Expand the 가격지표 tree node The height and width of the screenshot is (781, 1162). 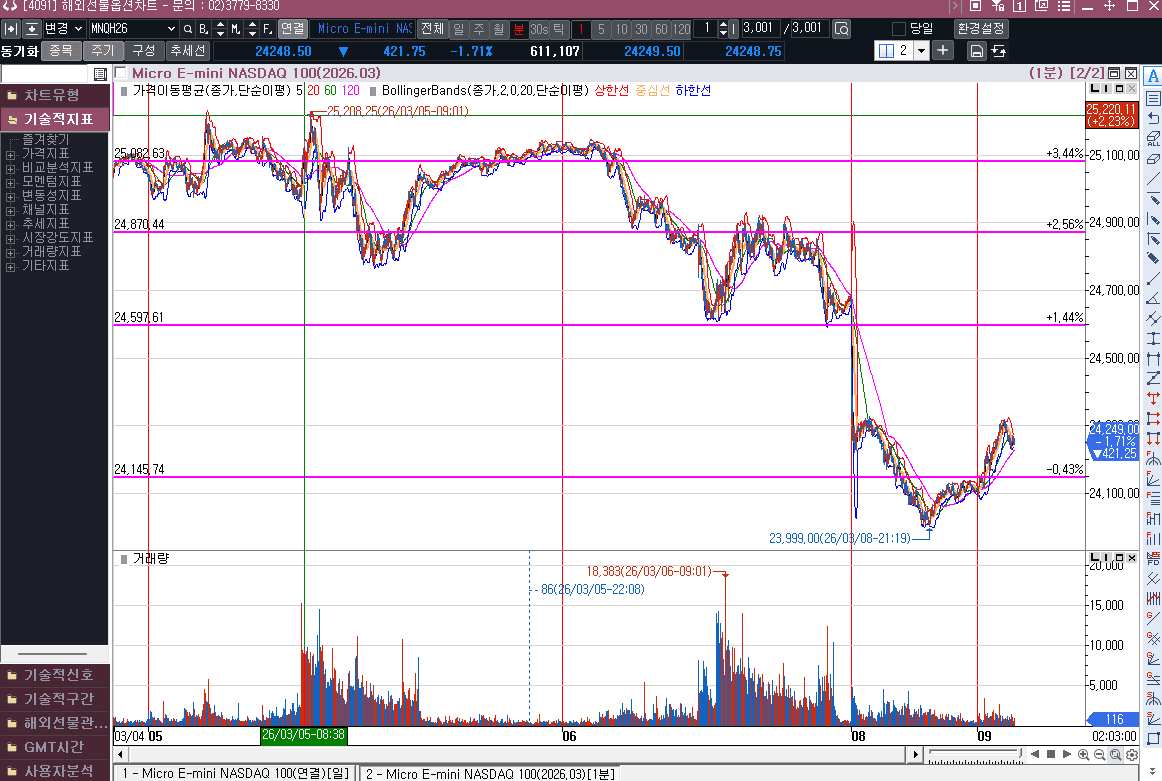[10, 154]
